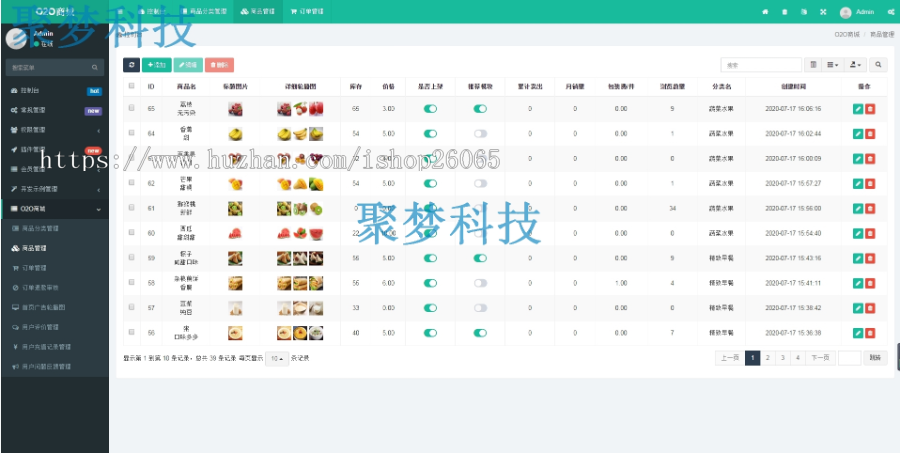Open the dashboard item with hot badge
This screenshot has height=453, width=900.
coord(55,91)
